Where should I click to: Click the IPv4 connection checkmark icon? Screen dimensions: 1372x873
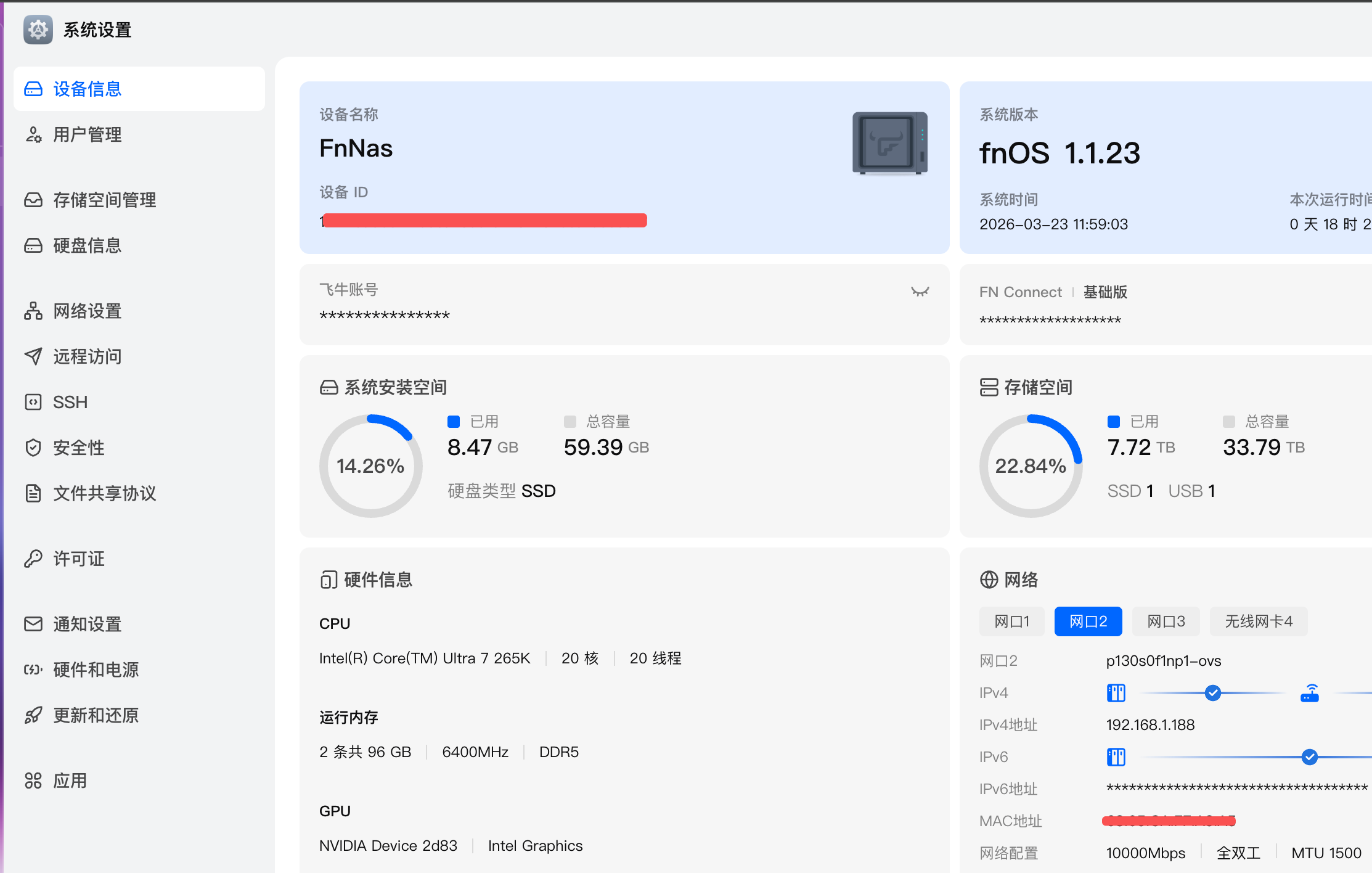tap(1213, 693)
